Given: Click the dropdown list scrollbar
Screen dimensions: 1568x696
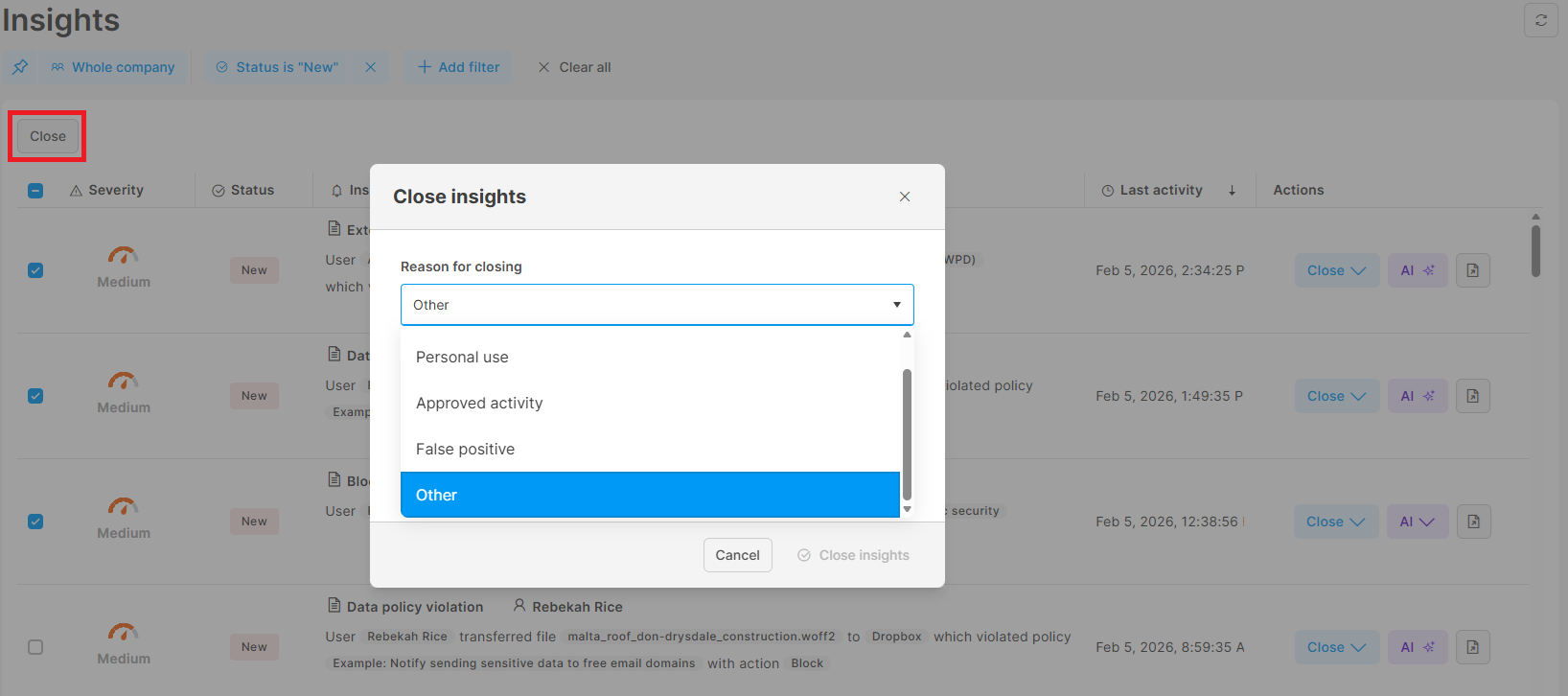Looking at the screenshot, I should [907, 431].
